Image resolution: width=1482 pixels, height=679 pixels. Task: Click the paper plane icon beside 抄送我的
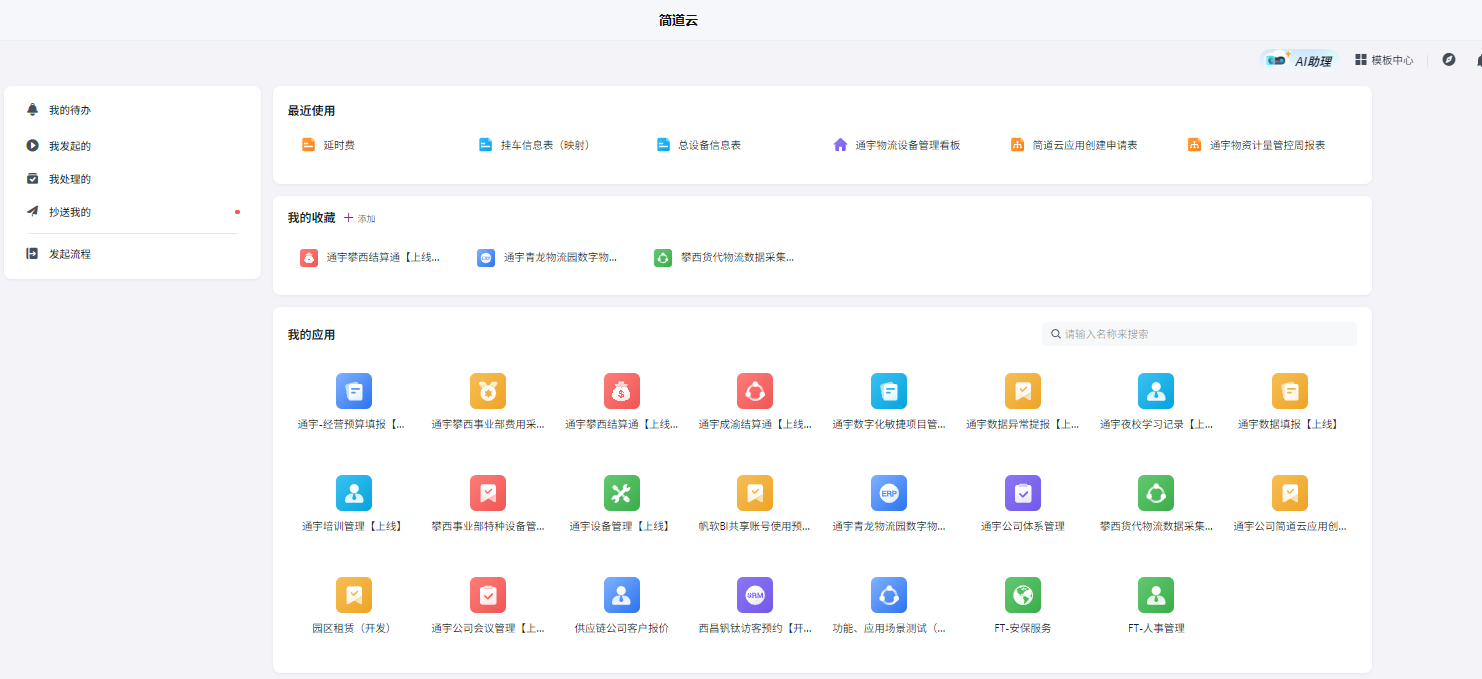pyautogui.click(x=32, y=212)
